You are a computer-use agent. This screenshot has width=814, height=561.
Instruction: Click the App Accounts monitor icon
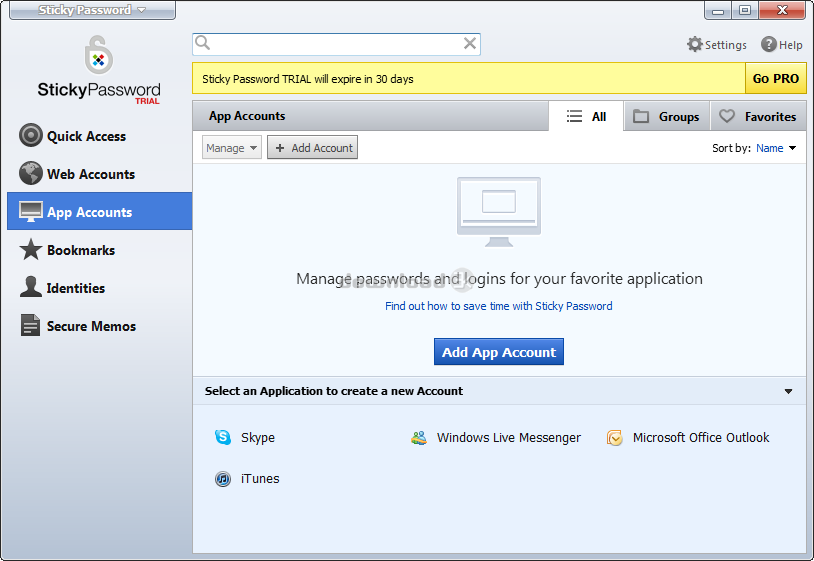pos(31,211)
